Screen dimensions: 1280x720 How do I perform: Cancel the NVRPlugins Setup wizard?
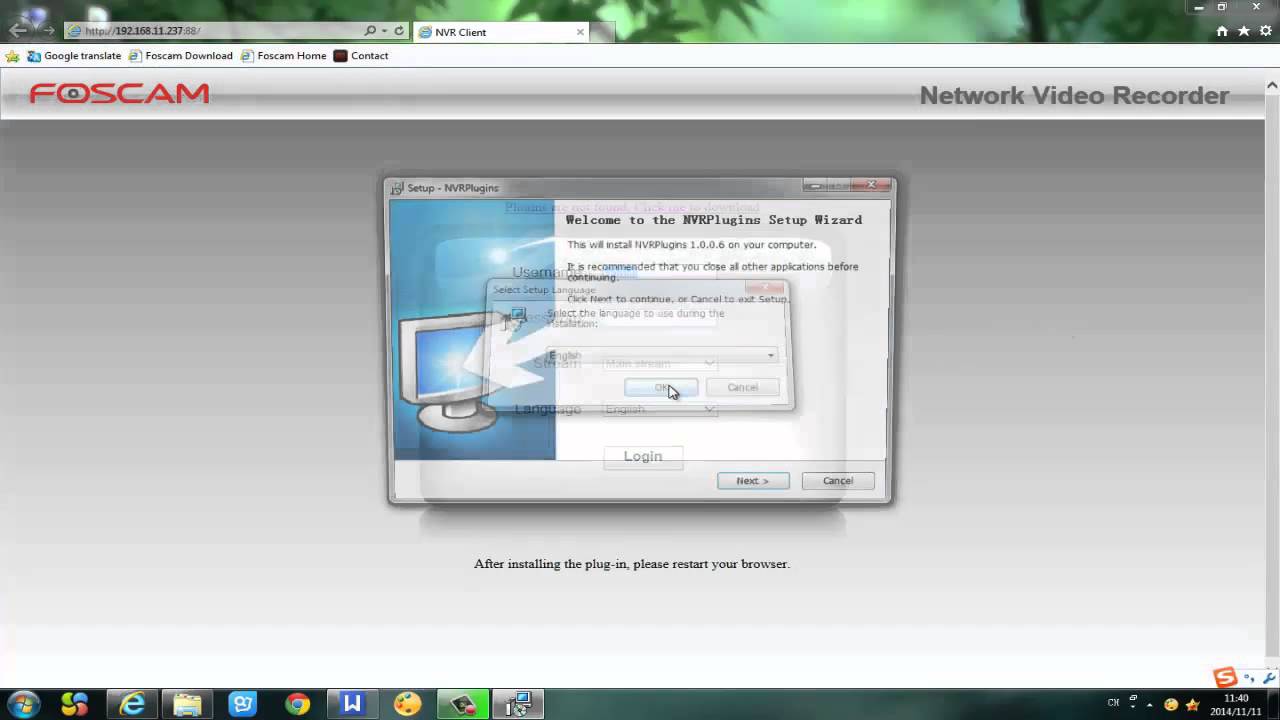pyautogui.click(x=838, y=481)
